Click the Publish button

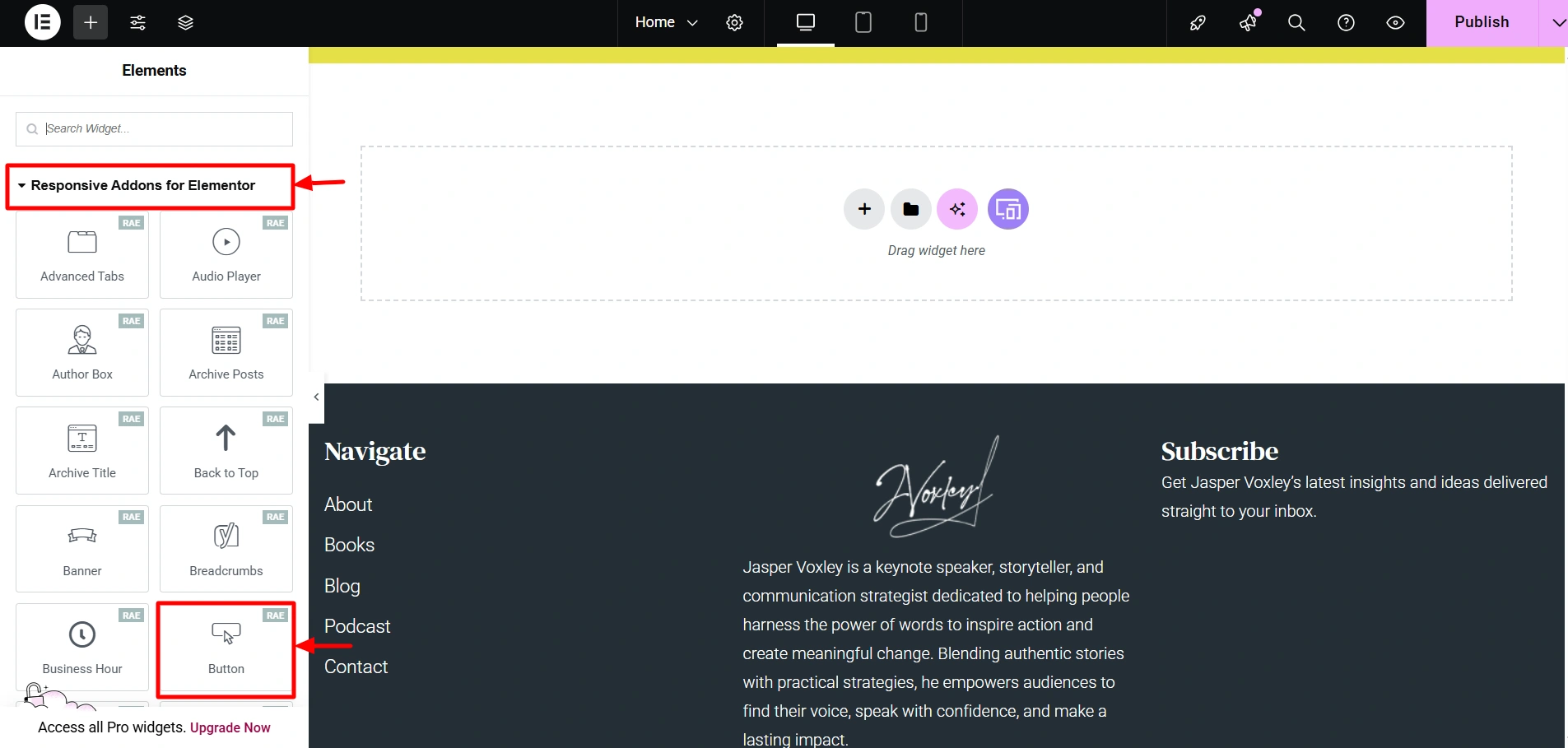tap(1482, 22)
